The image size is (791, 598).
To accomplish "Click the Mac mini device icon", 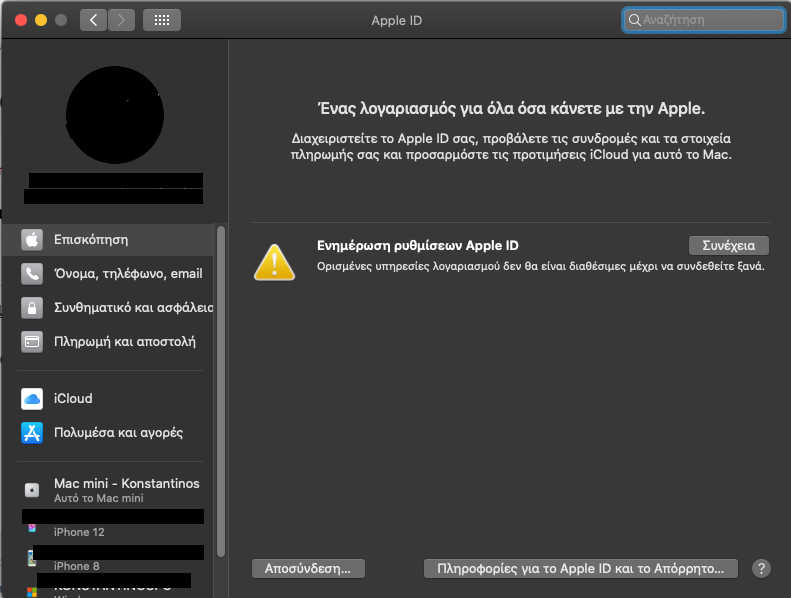I will click(x=32, y=490).
